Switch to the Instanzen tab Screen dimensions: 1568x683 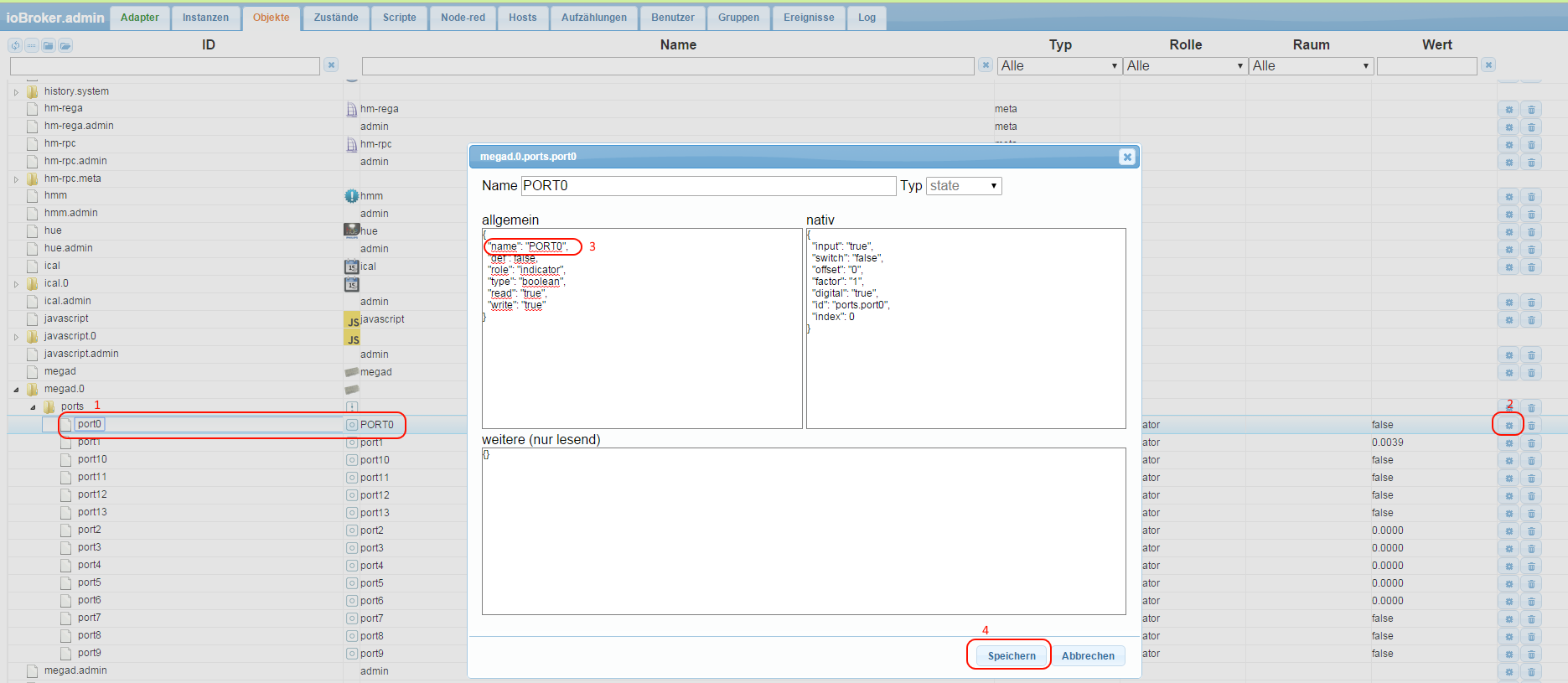point(205,18)
